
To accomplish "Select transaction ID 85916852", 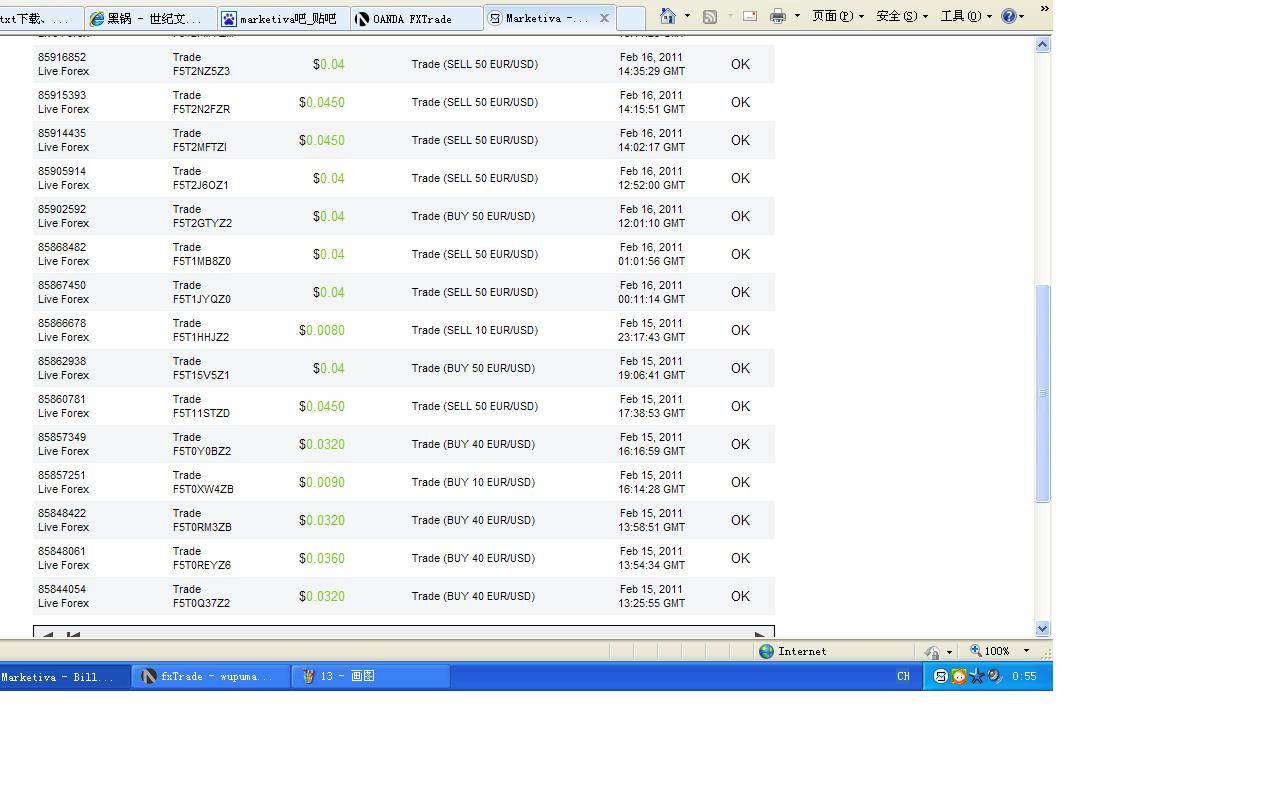I will tap(62, 57).
